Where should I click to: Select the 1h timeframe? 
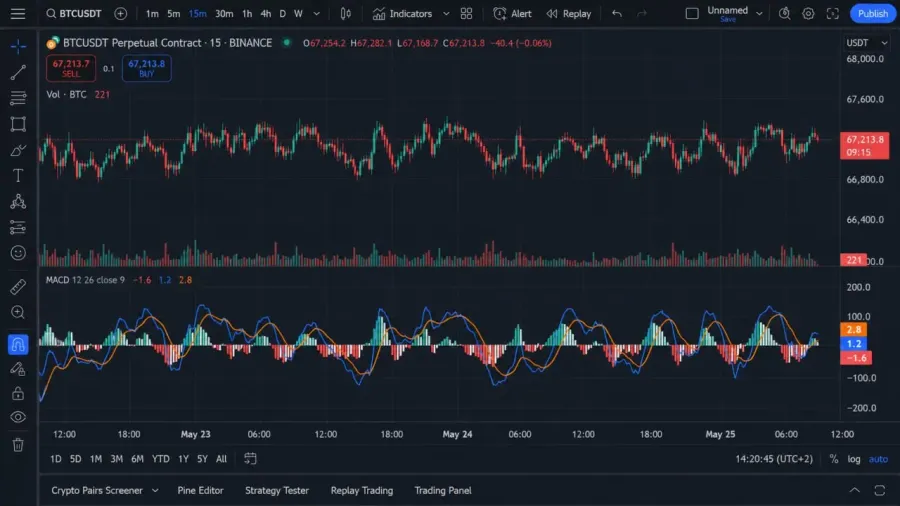pos(247,13)
